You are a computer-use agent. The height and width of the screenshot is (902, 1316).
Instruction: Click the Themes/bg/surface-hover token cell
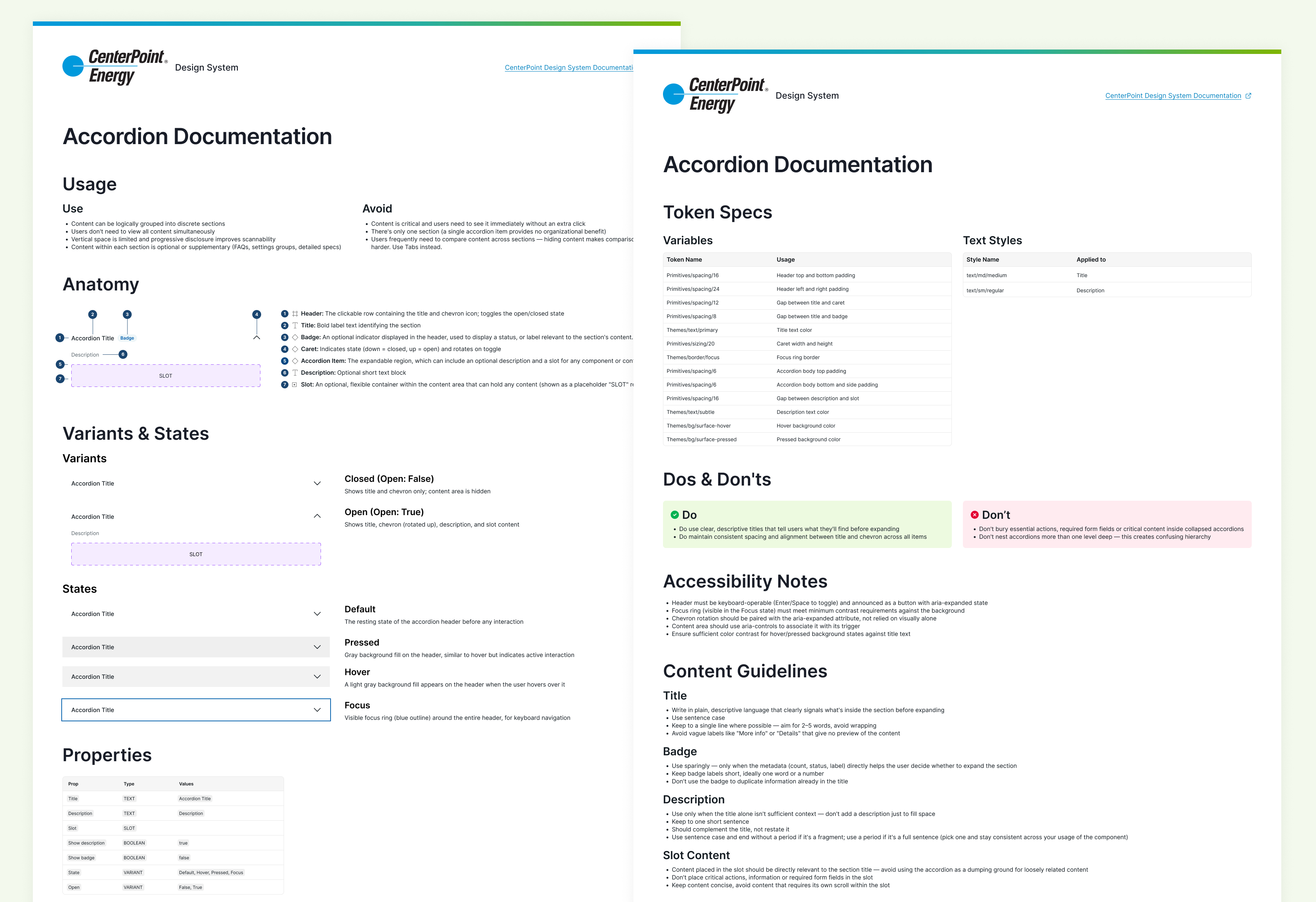(698, 426)
